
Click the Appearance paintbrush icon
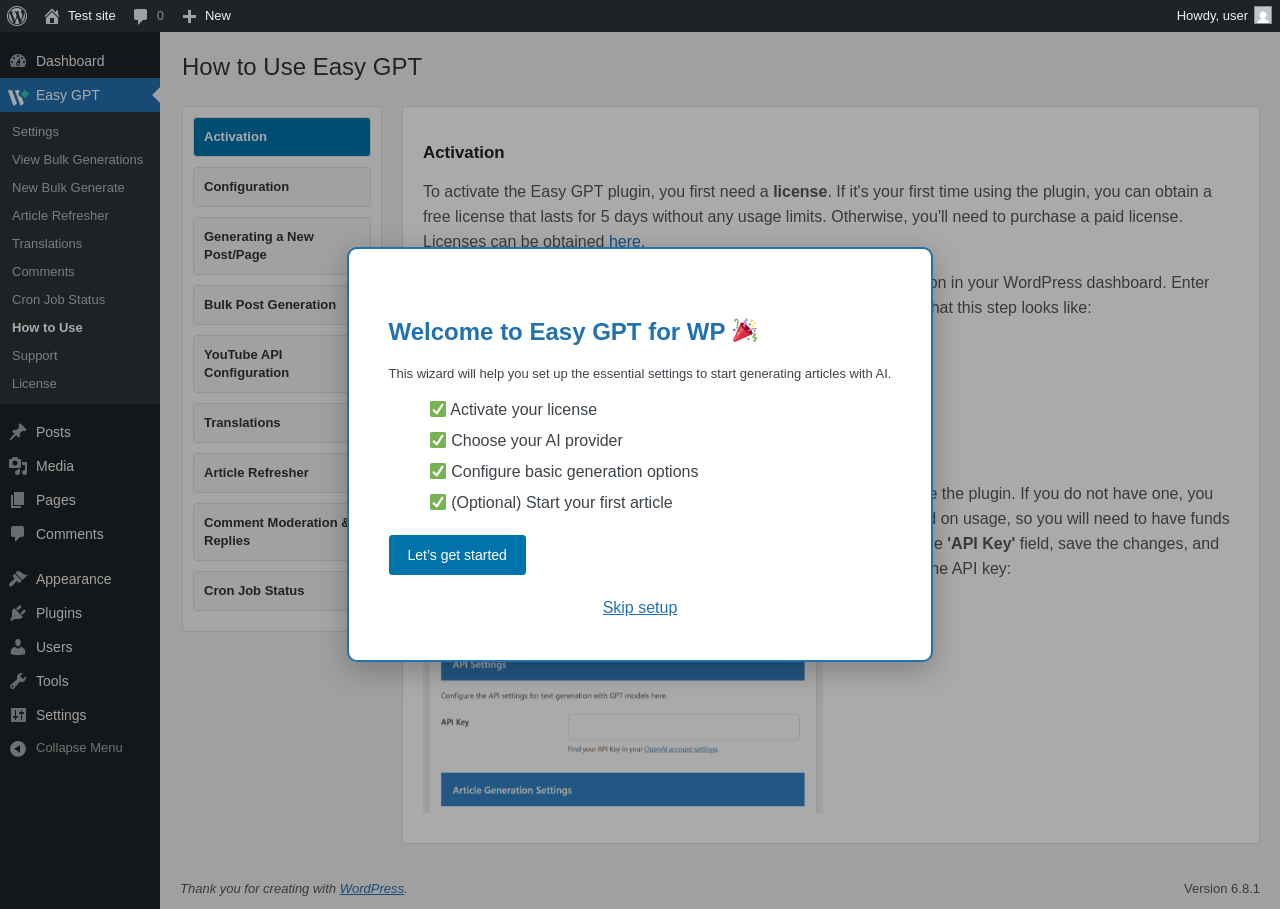18,579
